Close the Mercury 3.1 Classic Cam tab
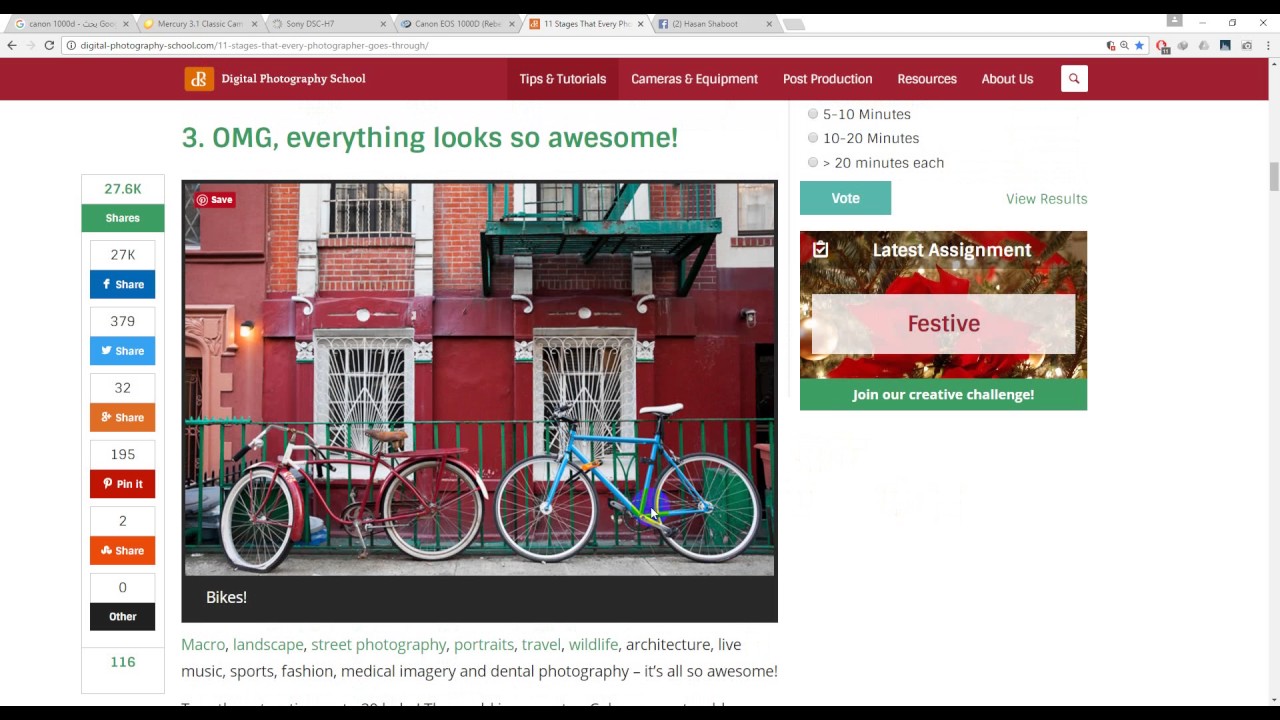The image size is (1280, 720). click(254, 24)
